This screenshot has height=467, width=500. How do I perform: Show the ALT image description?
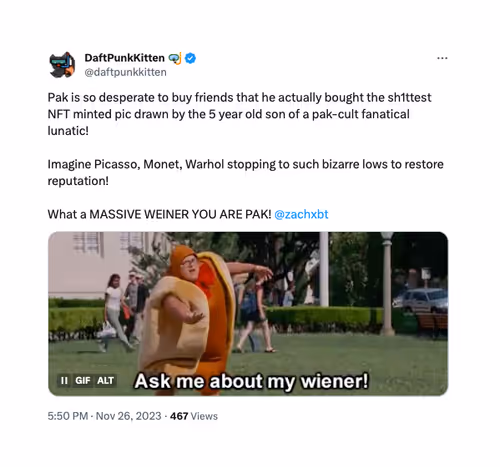click(x=105, y=380)
